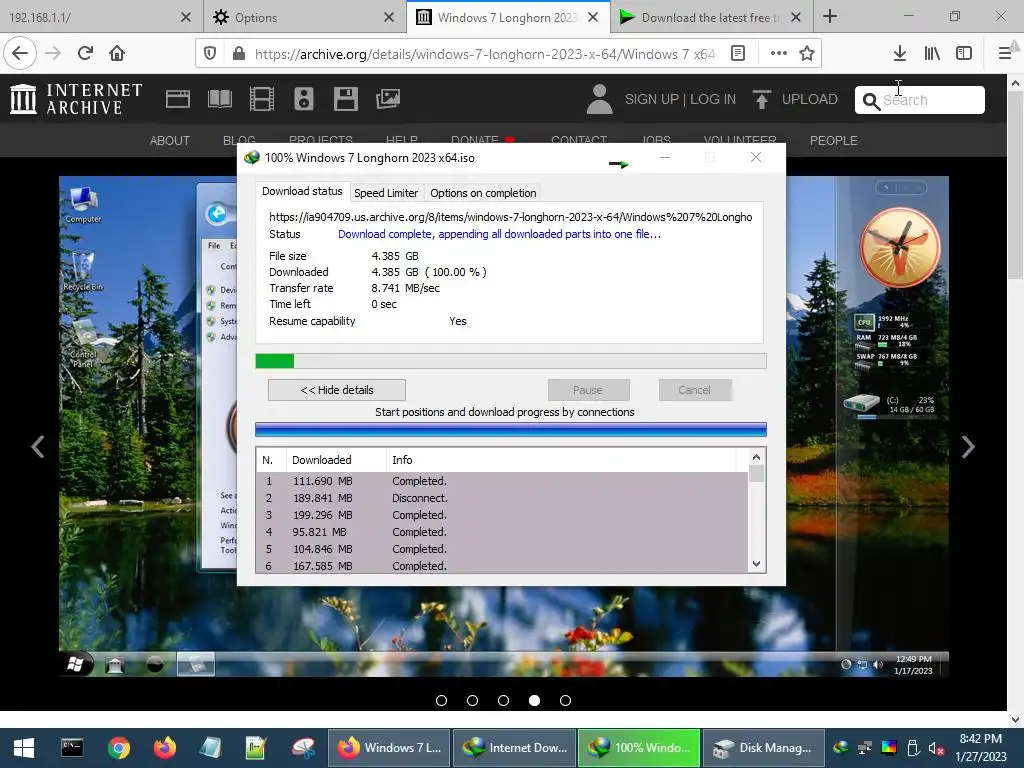Screen dimensions: 1024x768
Task: Click the Hide details button
Action: [337, 390]
